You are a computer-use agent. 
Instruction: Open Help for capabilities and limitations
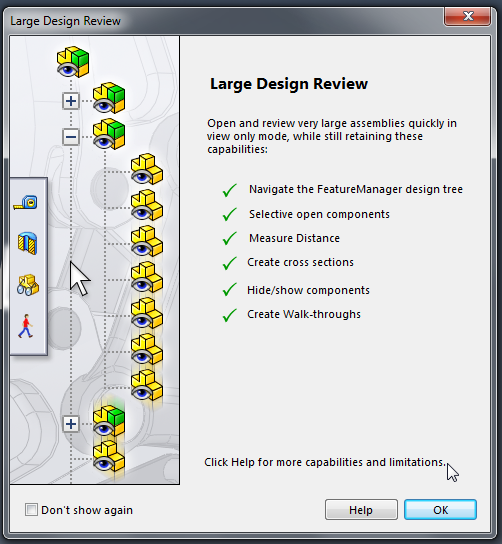click(361, 510)
